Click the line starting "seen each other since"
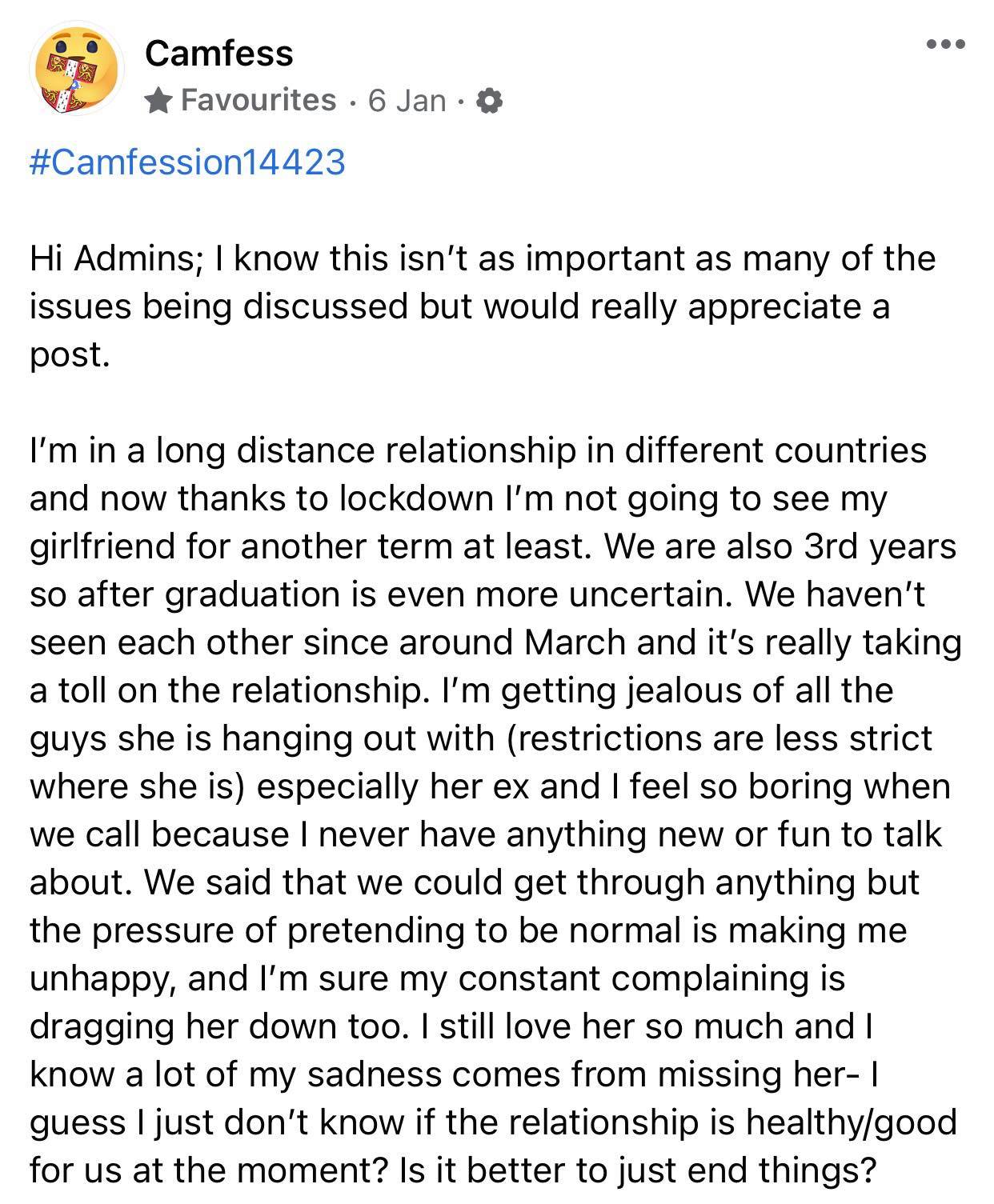 click(495, 642)
